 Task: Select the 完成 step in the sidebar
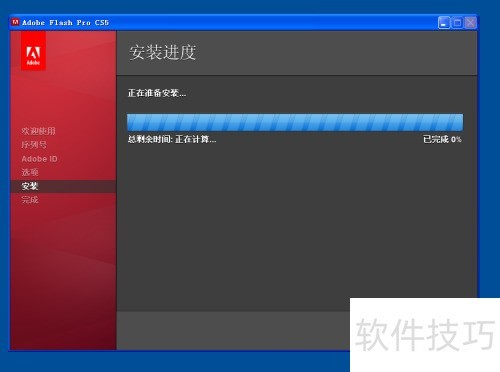click(30, 200)
